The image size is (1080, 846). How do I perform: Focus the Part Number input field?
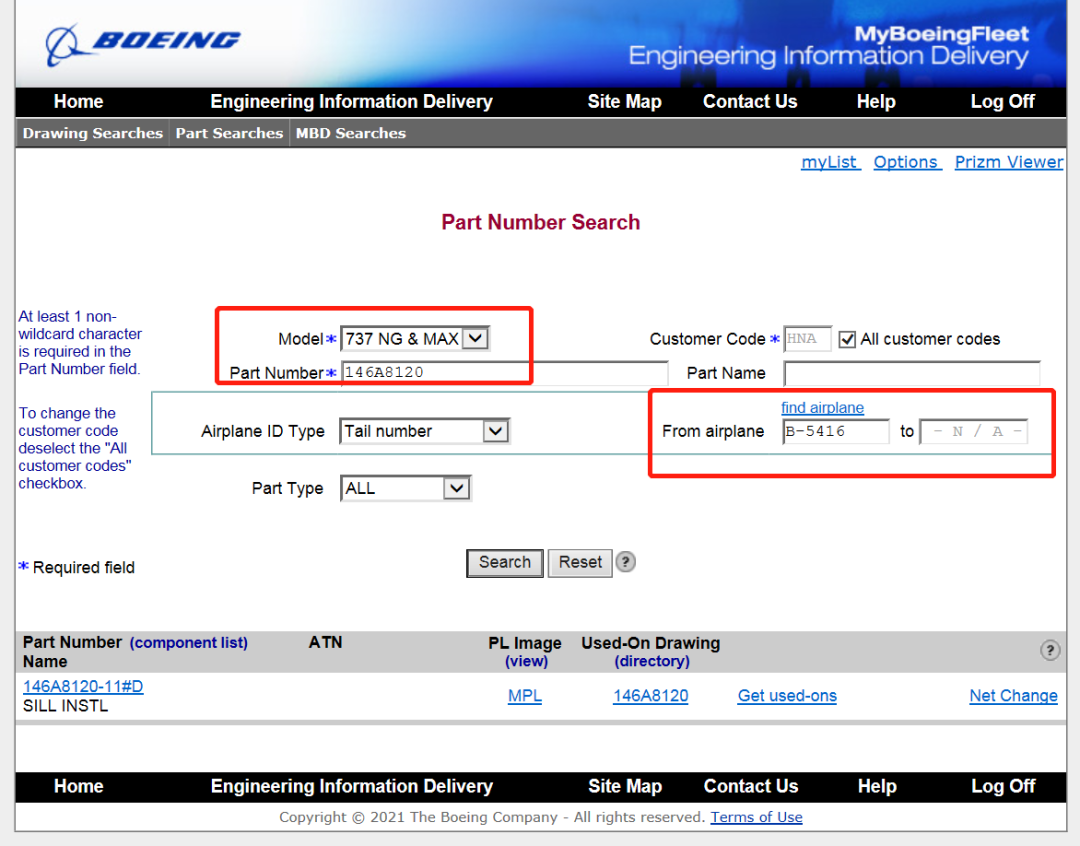click(504, 373)
